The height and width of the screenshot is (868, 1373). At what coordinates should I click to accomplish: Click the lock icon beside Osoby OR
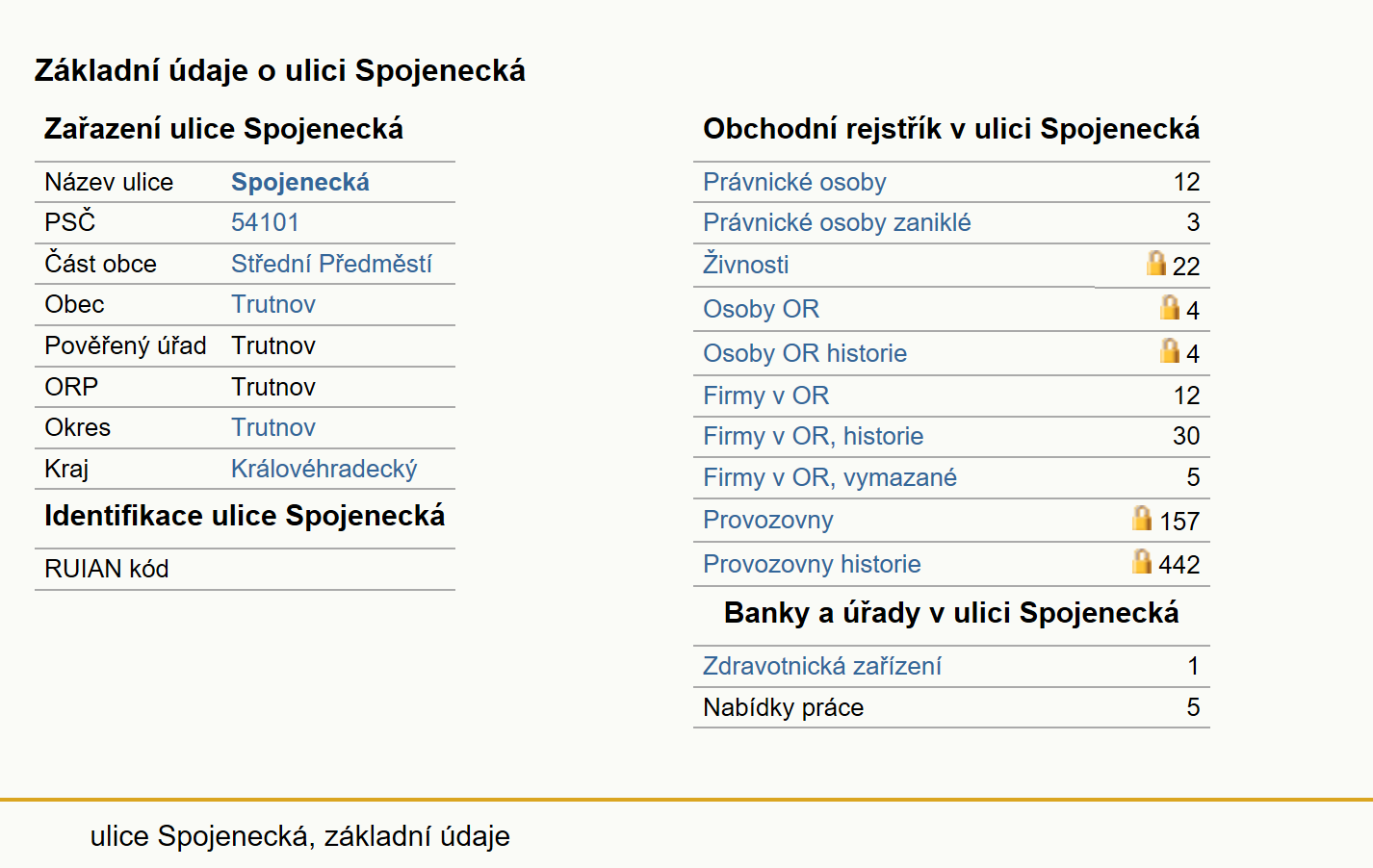click(x=1170, y=307)
